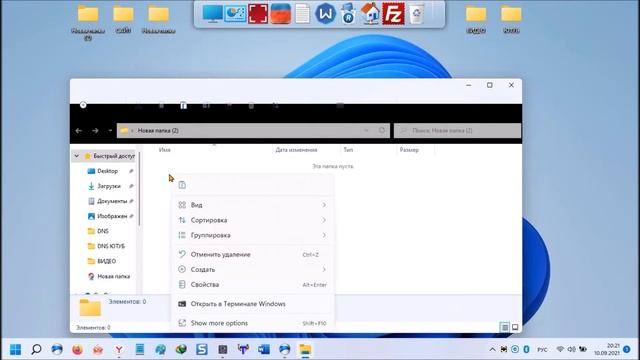Go forward with the Explorer forward arrow
This screenshot has width=640, height=360.
click(x=95, y=131)
